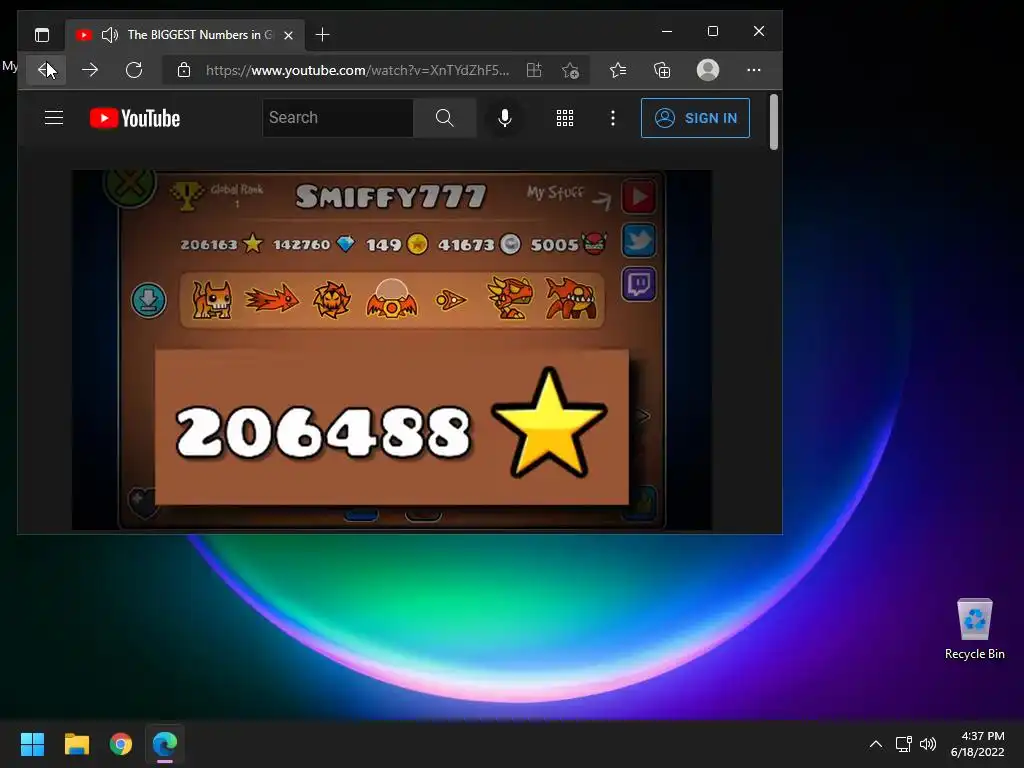This screenshot has height=768, width=1024.
Task: View site security lock information
Action: point(184,70)
